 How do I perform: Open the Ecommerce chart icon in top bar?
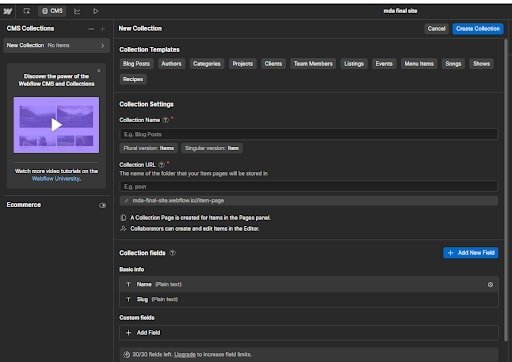(77, 11)
